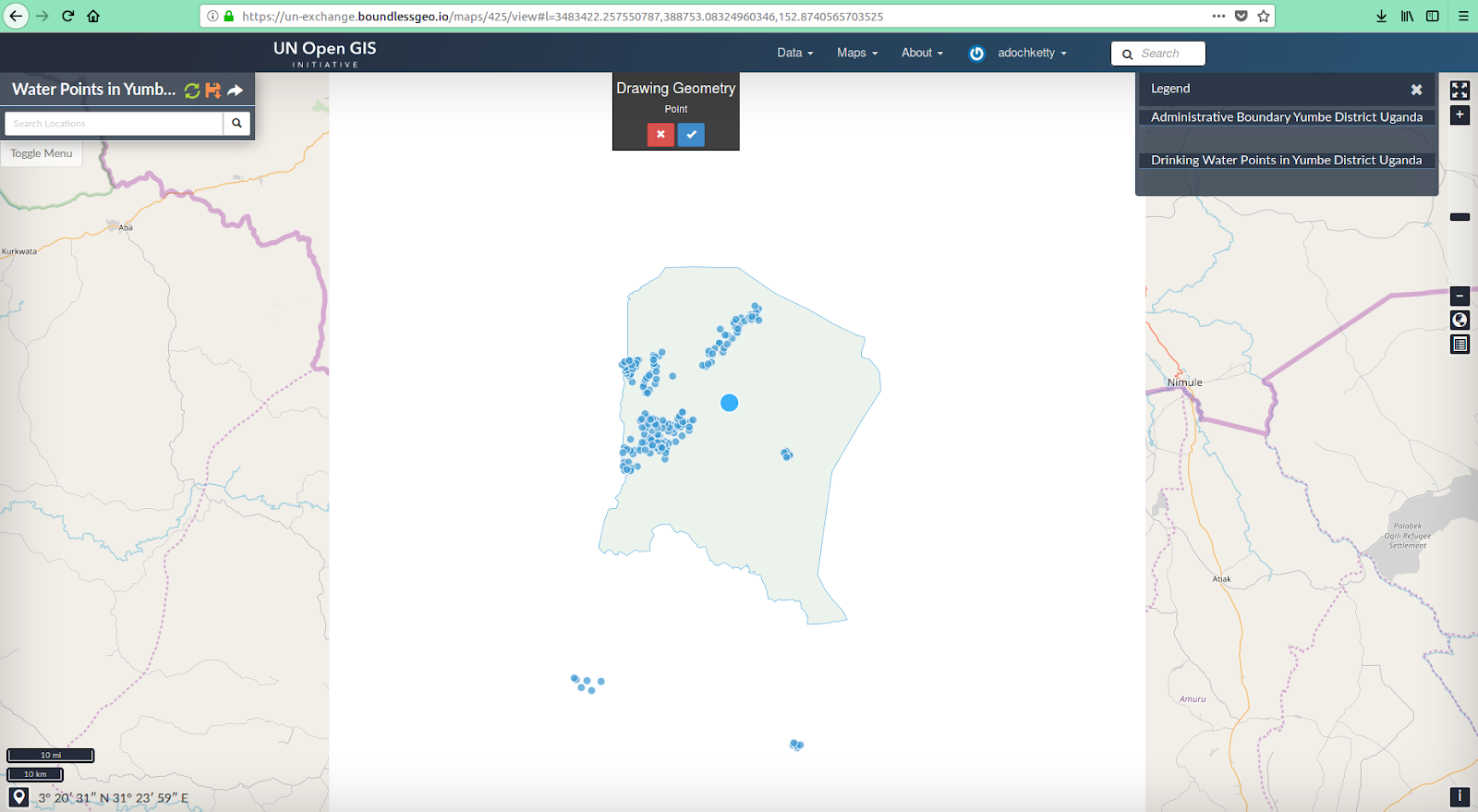Screen dimensions: 1478x812
Task: Zoom in with the plus button
Action: pos(1460,115)
